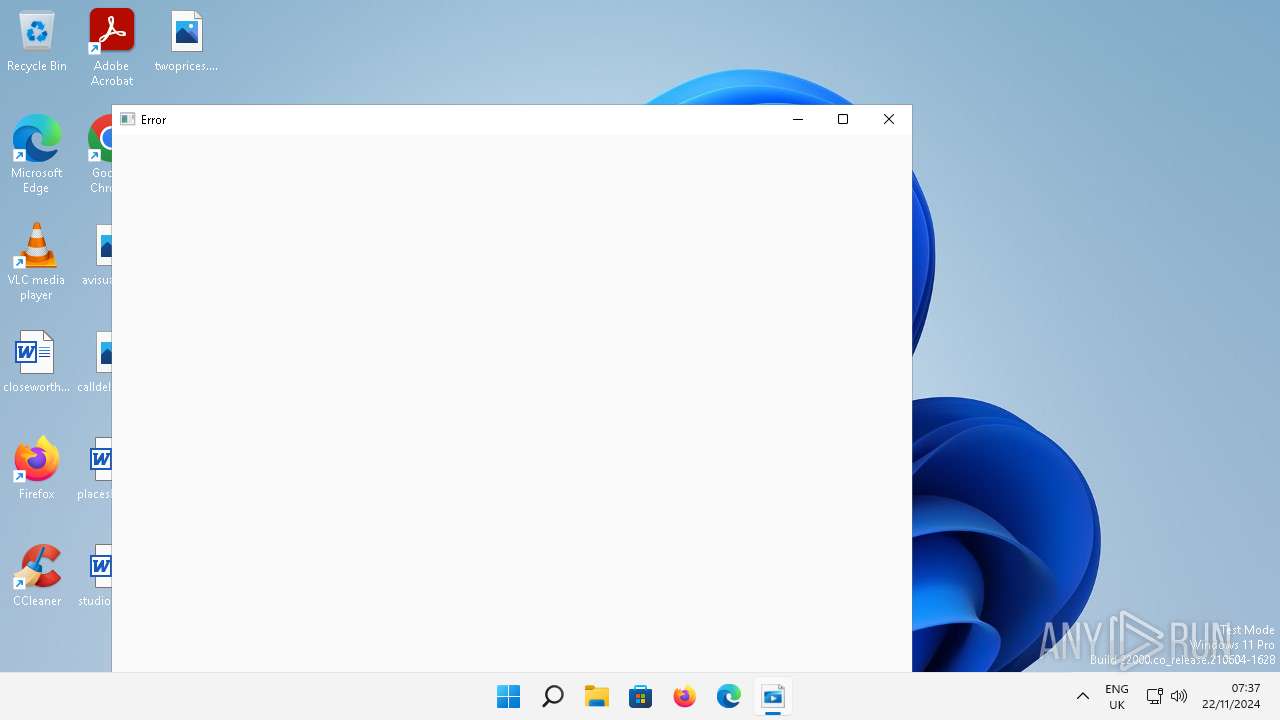Open Microsoft Store from taskbar
The image size is (1280, 720).
640,696
